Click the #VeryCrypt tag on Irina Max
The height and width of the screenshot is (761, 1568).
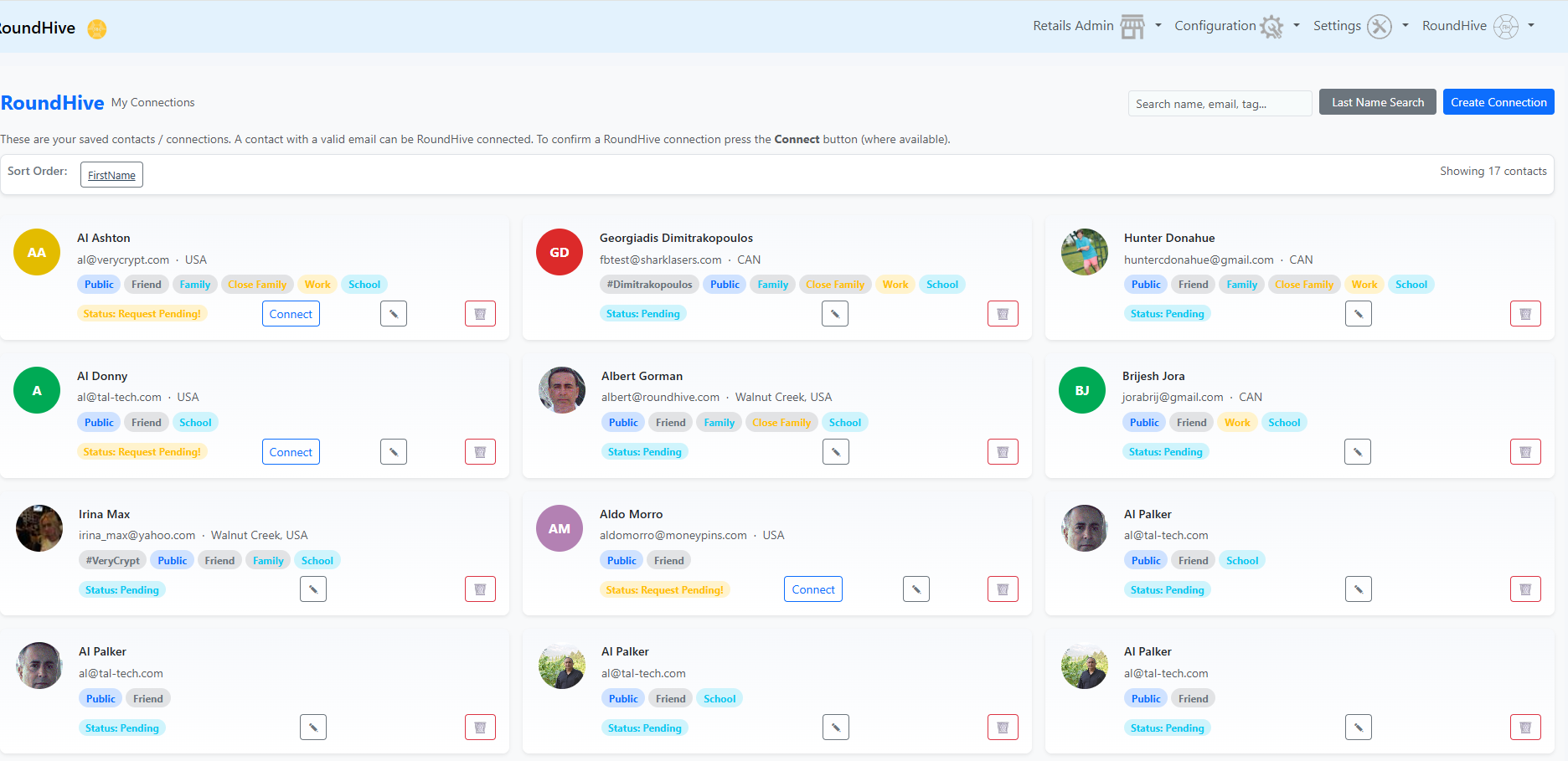click(113, 561)
